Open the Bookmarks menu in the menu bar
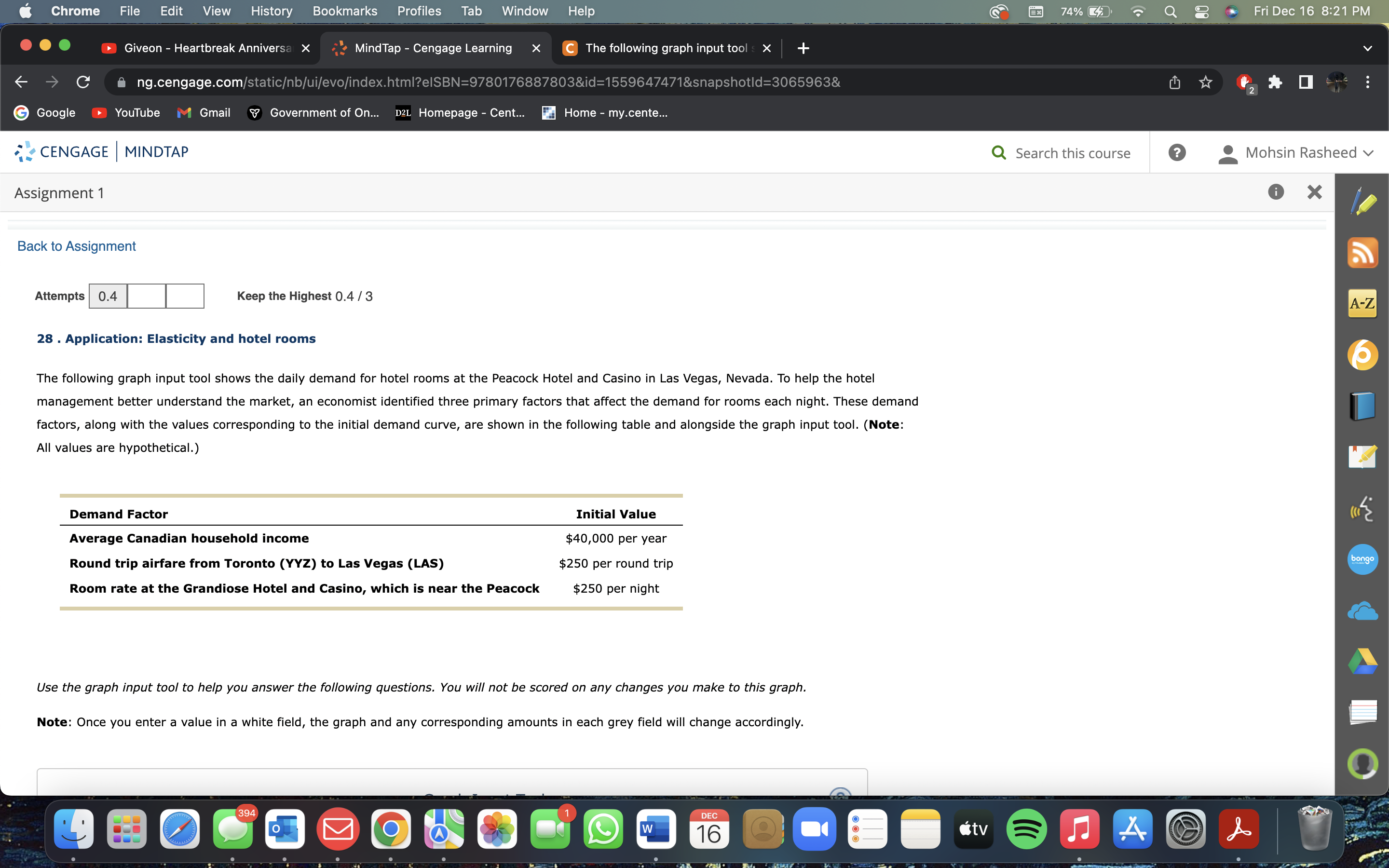Viewport: 1389px width, 868px height. click(345, 11)
